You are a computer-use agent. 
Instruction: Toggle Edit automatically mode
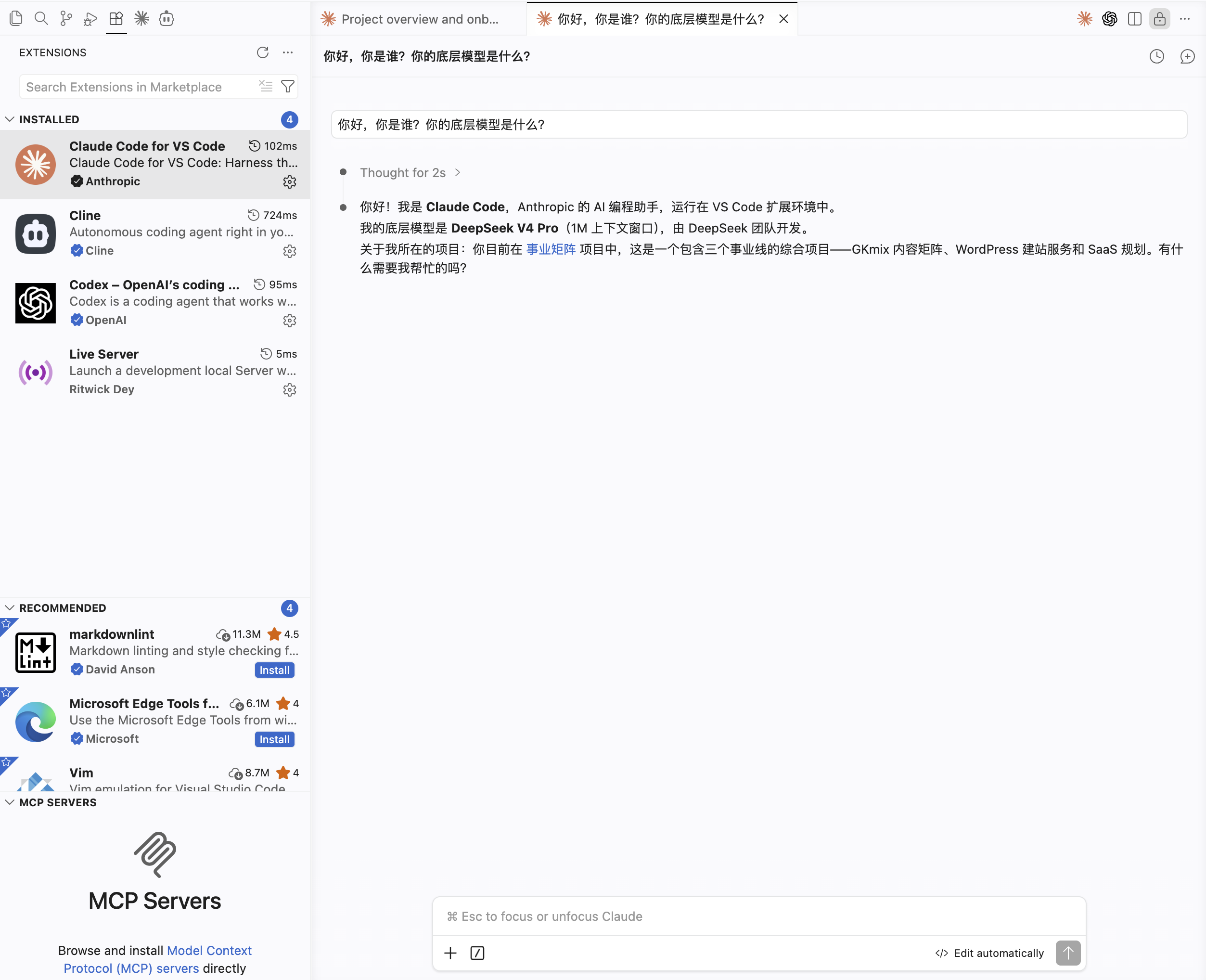(x=989, y=954)
